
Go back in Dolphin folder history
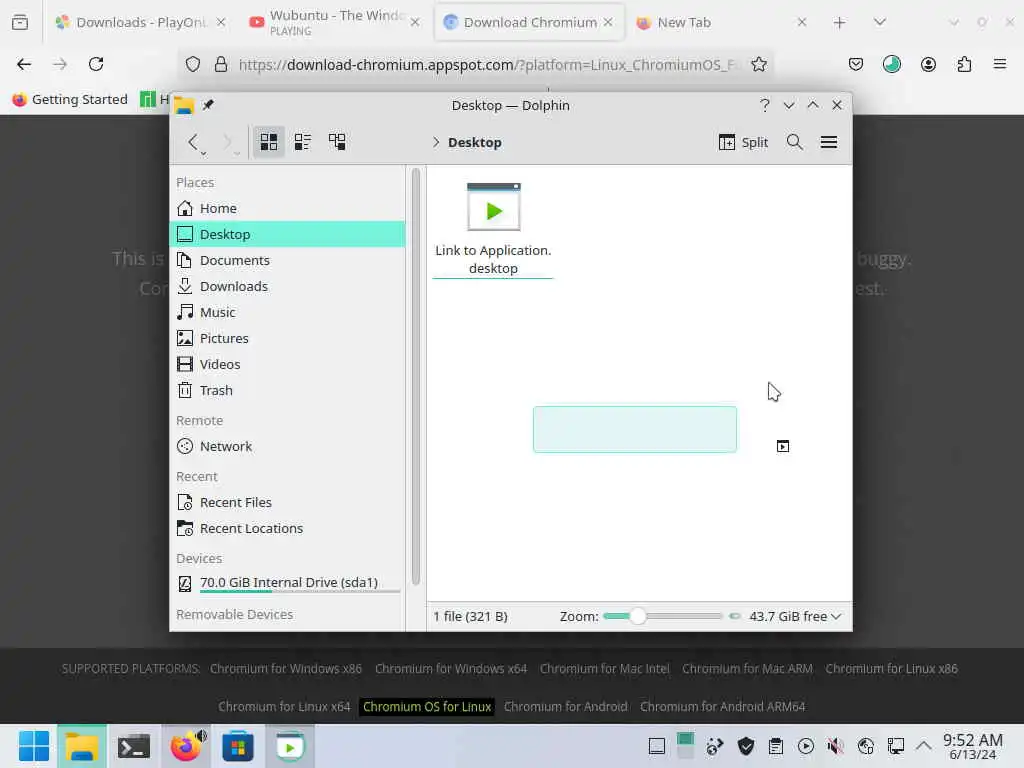pos(193,142)
